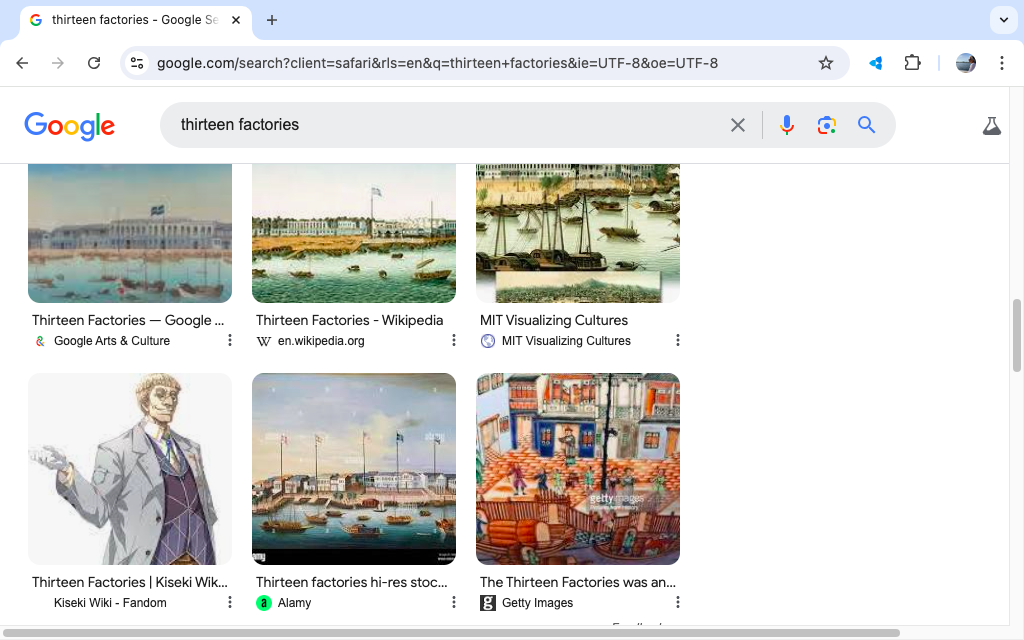
Task: Expand the tab search dropdown arrow
Action: [x=1003, y=20]
